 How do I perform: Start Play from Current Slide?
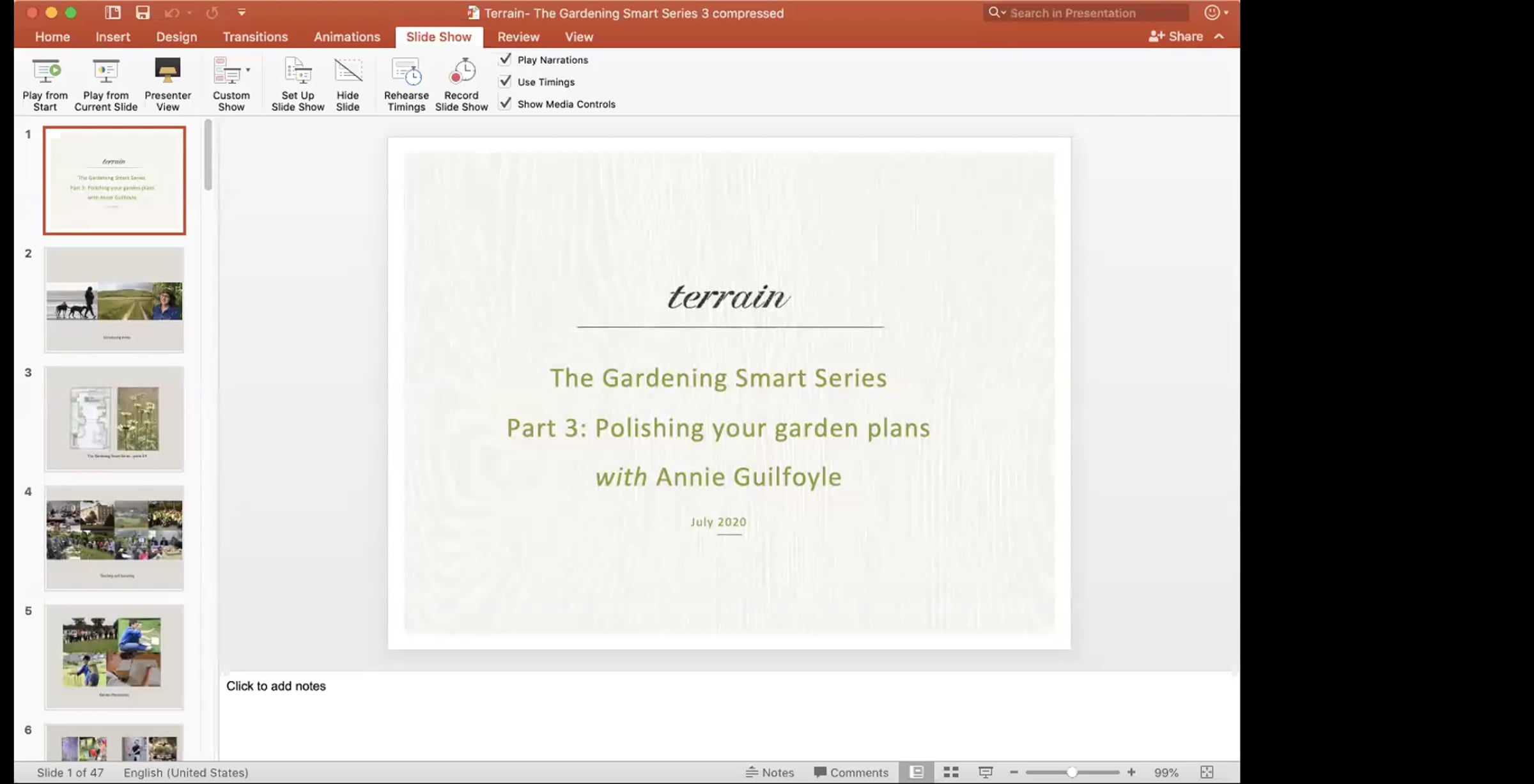point(105,72)
